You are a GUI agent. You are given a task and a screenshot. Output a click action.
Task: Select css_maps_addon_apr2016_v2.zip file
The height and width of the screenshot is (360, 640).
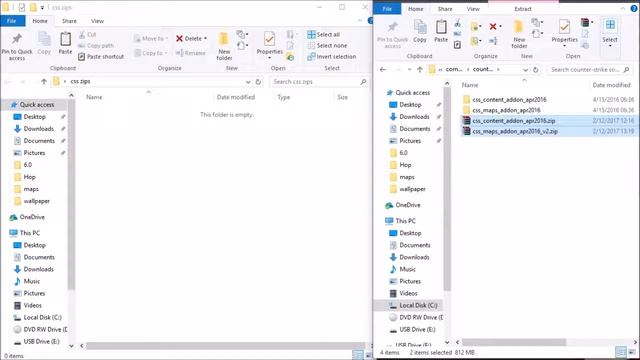(x=515, y=131)
